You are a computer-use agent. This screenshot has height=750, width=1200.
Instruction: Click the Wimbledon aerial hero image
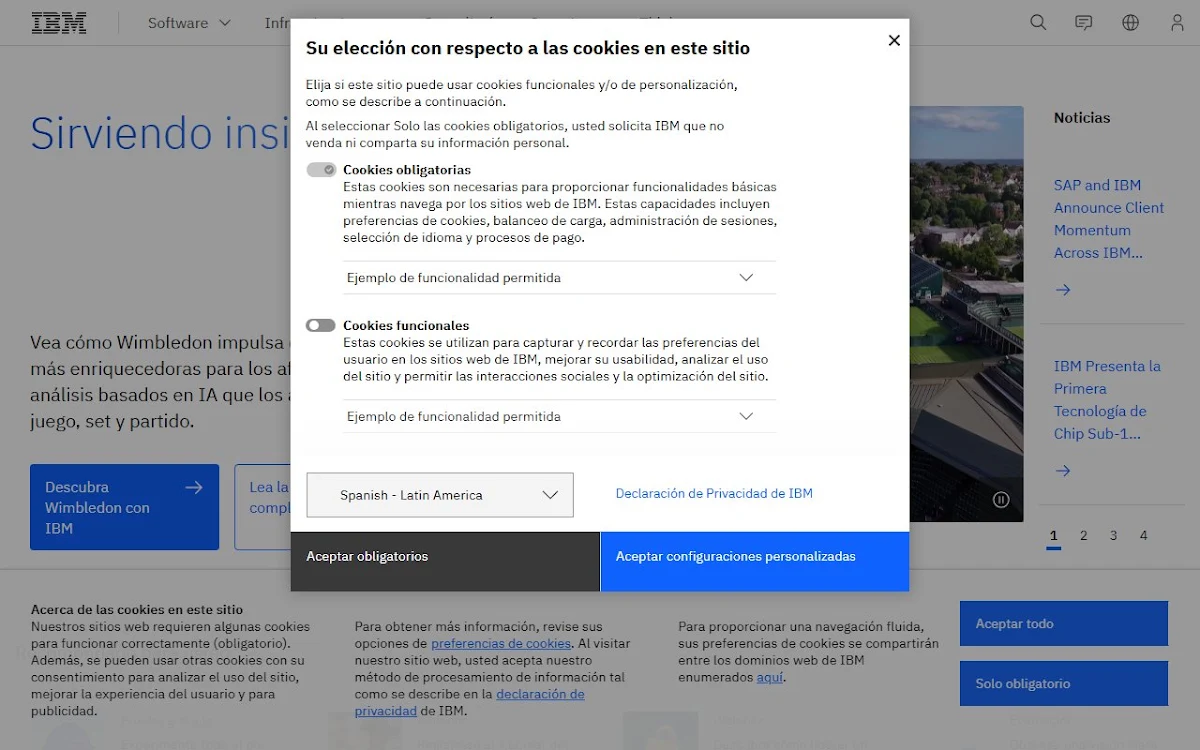pos(966,314)
